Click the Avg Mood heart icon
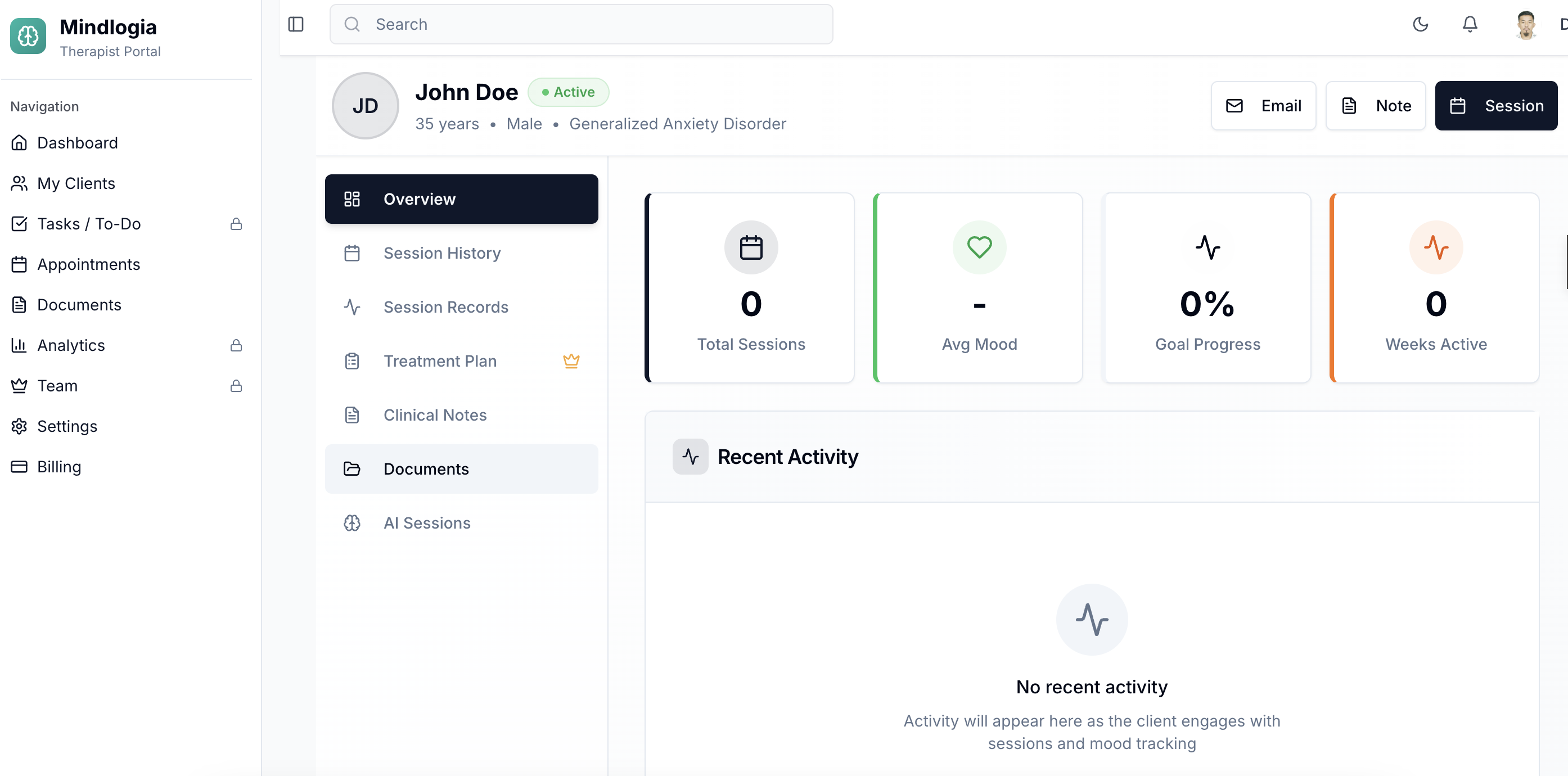Screen dimensions: 1568x776 979,247
